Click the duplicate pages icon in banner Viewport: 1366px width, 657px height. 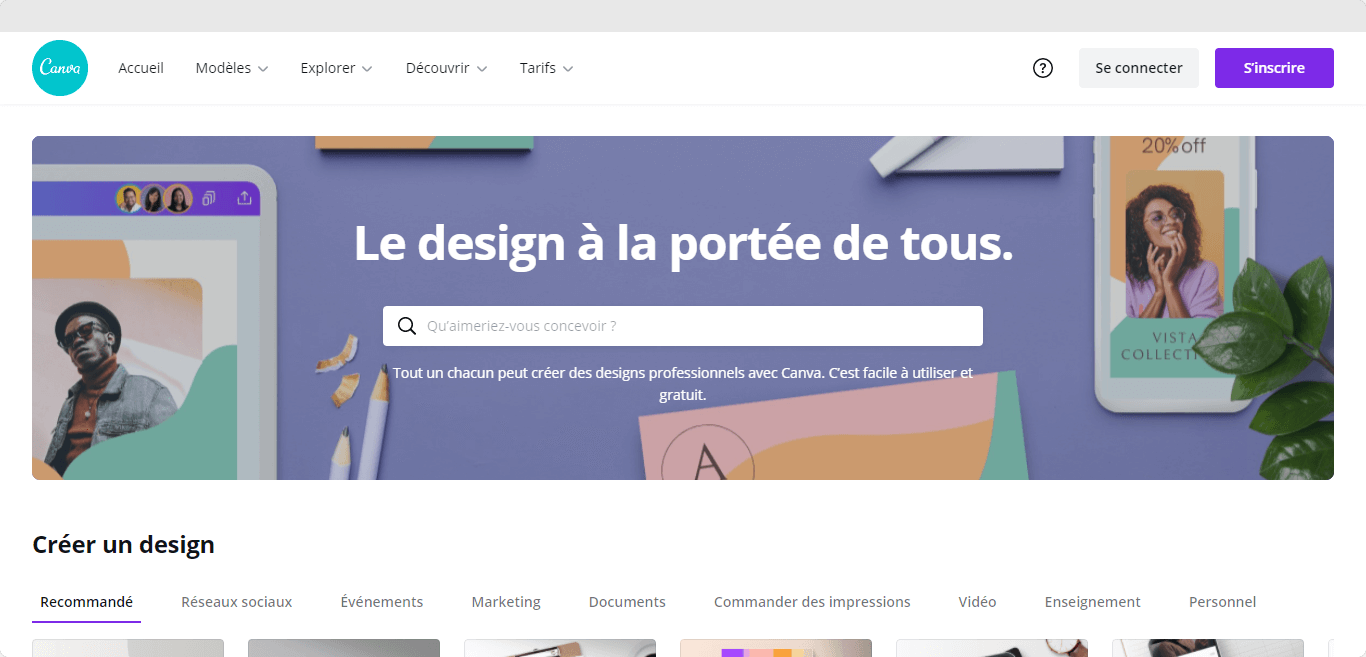(x=209, y=198)
